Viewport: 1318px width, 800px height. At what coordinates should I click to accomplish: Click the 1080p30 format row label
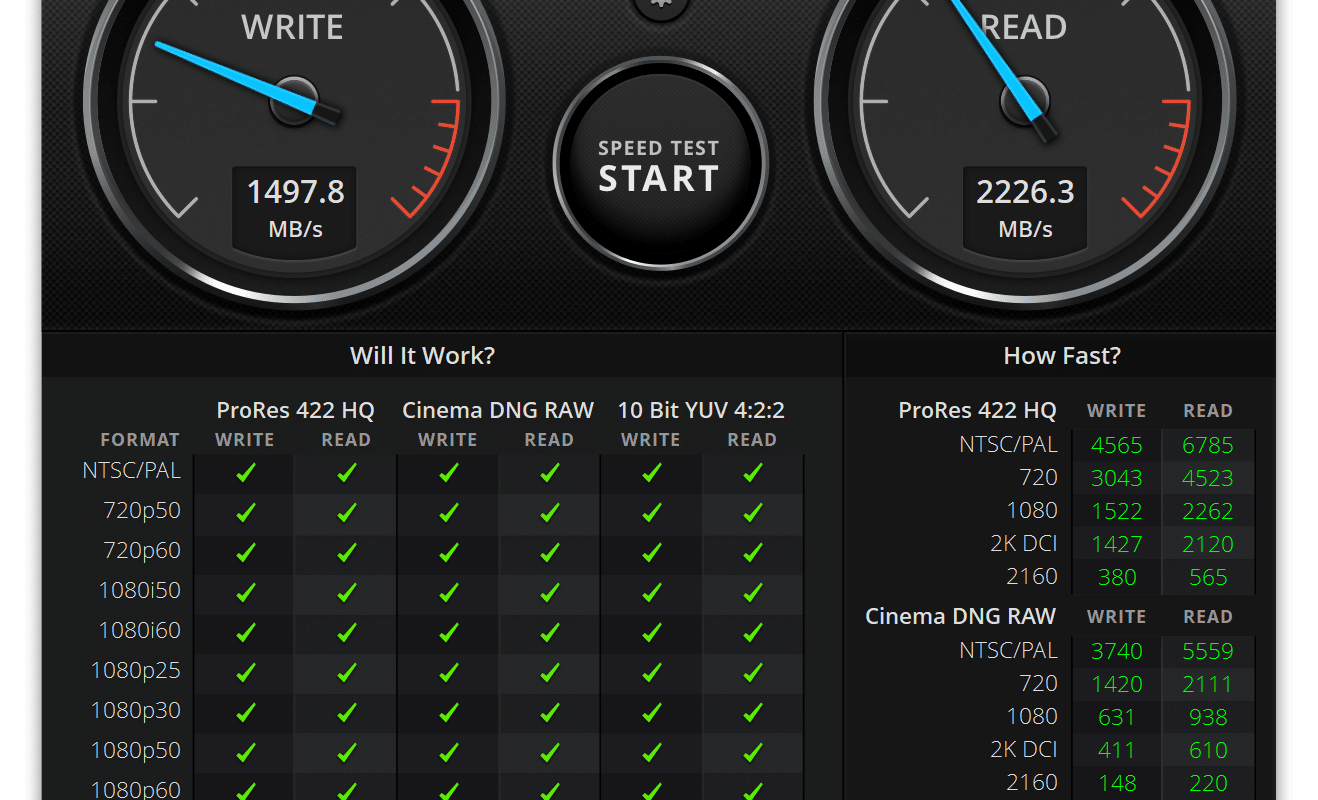coord(136,710)
